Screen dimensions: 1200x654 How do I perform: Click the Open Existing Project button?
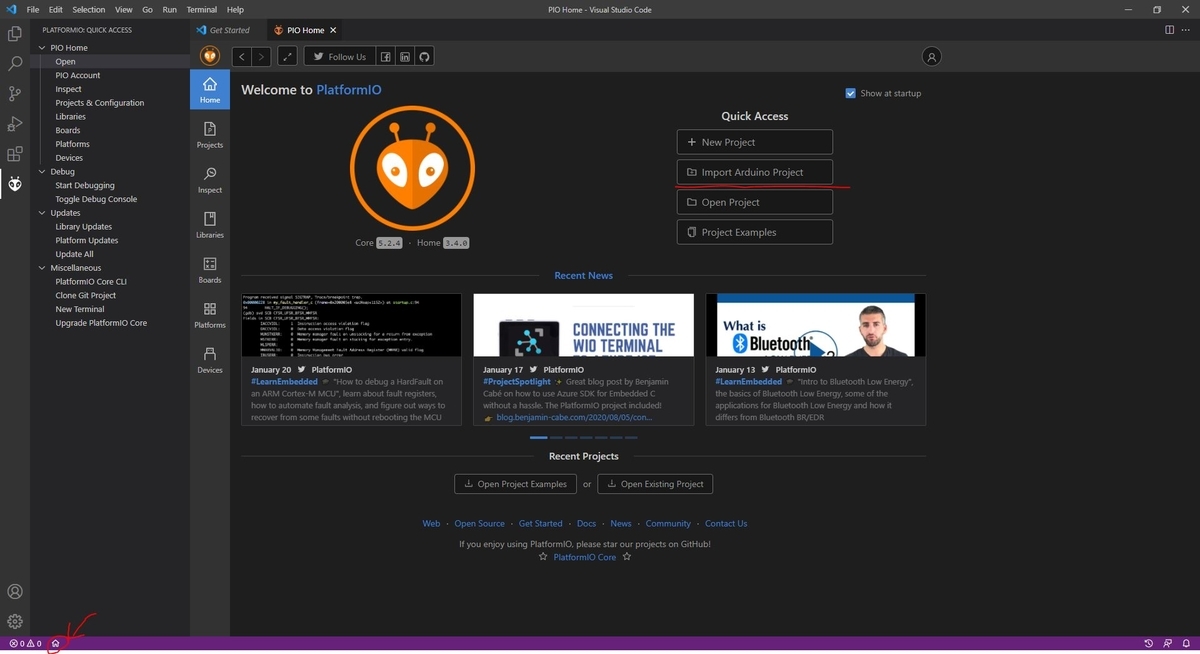click(655, 484)
